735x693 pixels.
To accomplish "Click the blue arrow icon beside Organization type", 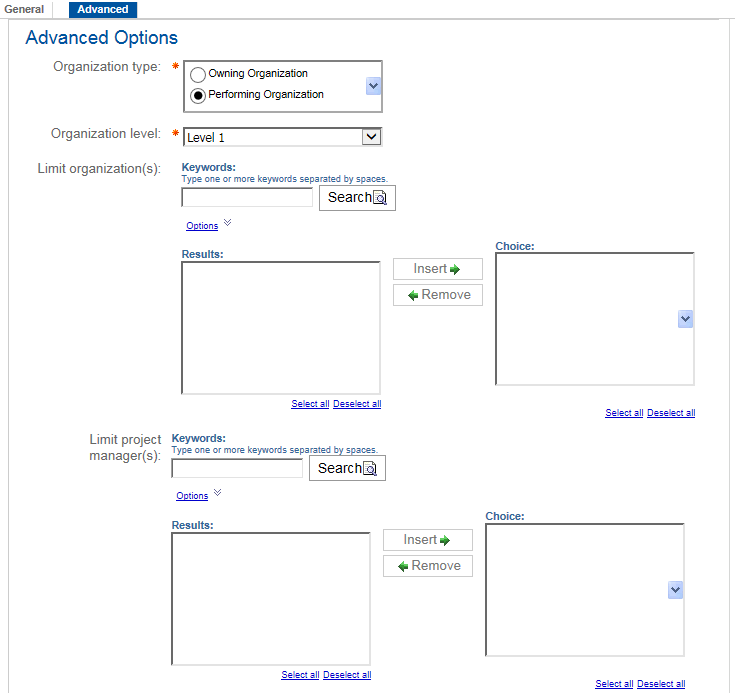I will point(373,87).
